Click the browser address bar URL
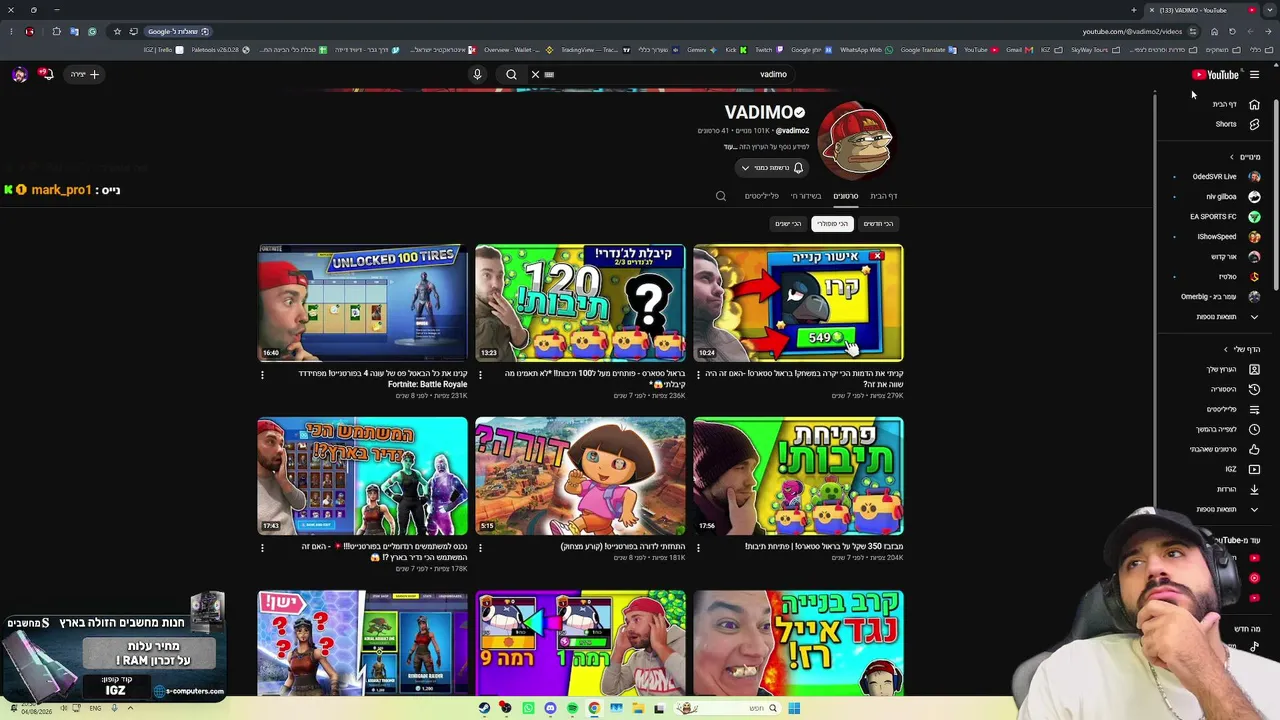 tap(1132, 31)
